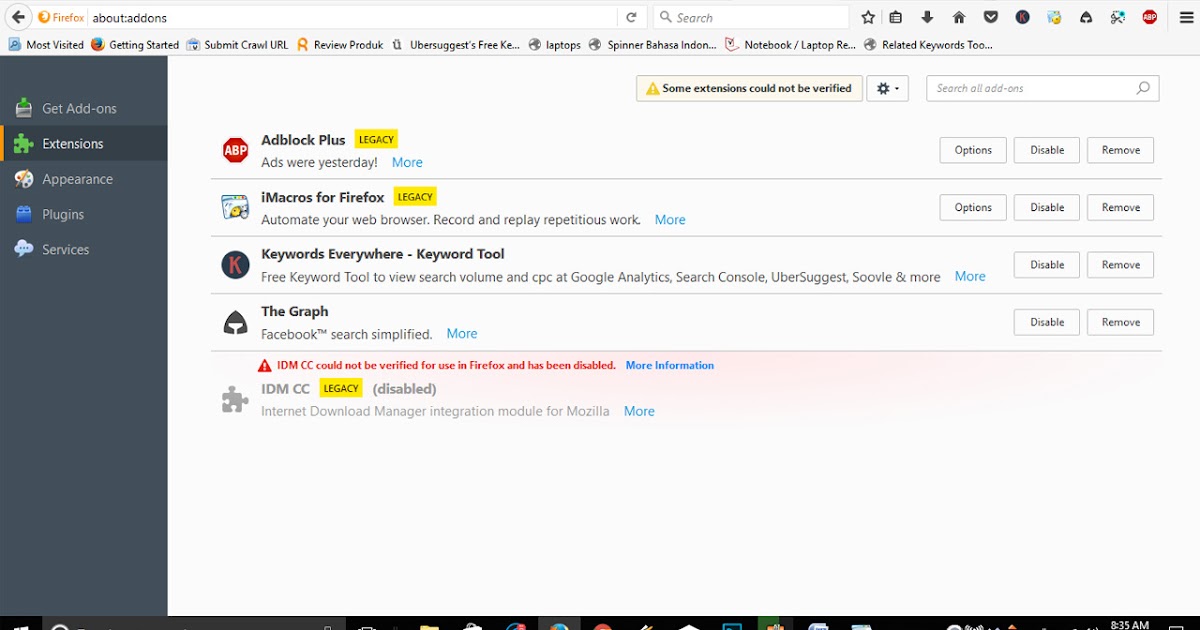Click the IDM CC puzzle piece icon
Screen dimensions: 1200x630
click(x=235, y=399)
